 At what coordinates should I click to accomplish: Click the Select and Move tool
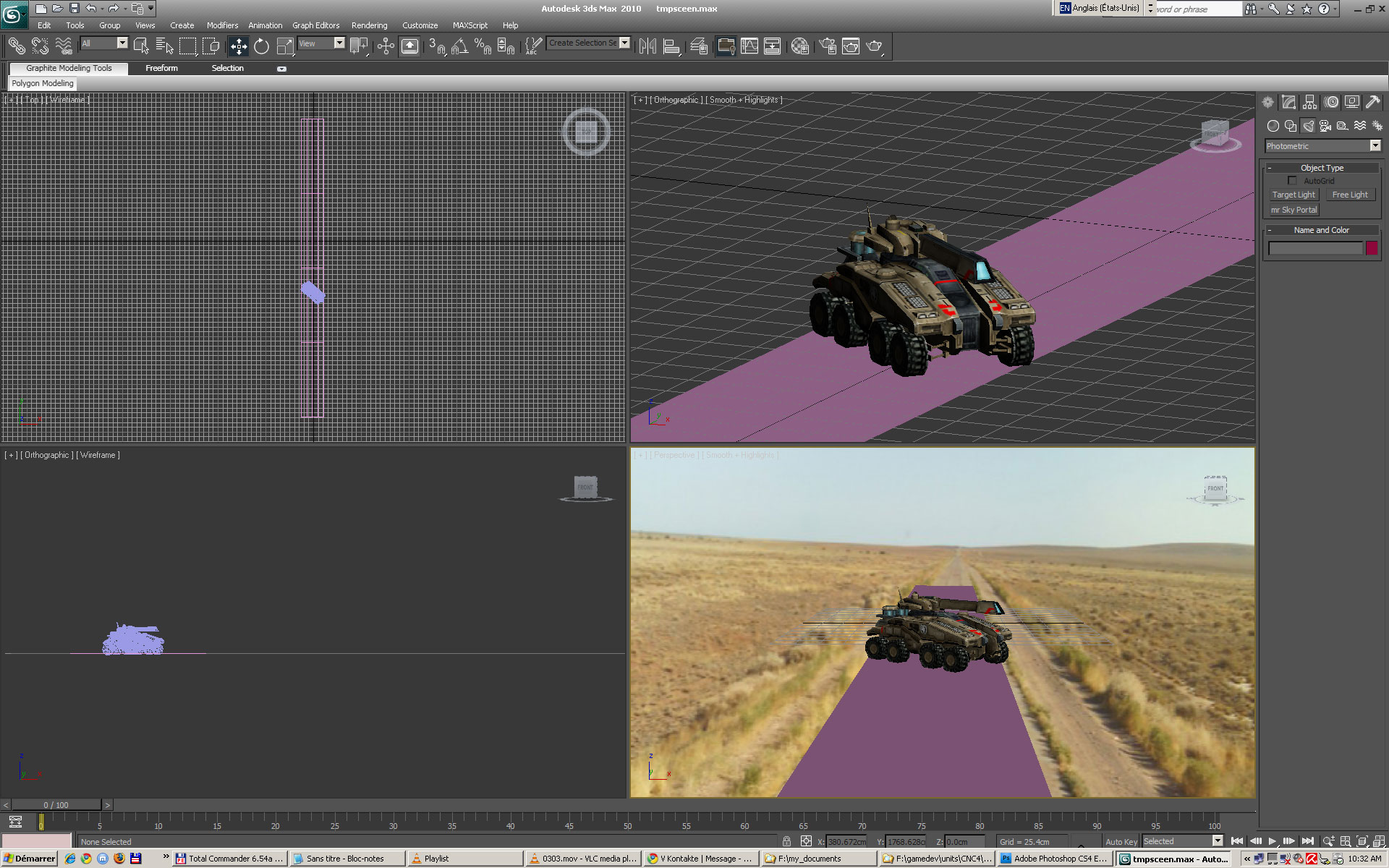pyautogui.click(x=238, y=46)
